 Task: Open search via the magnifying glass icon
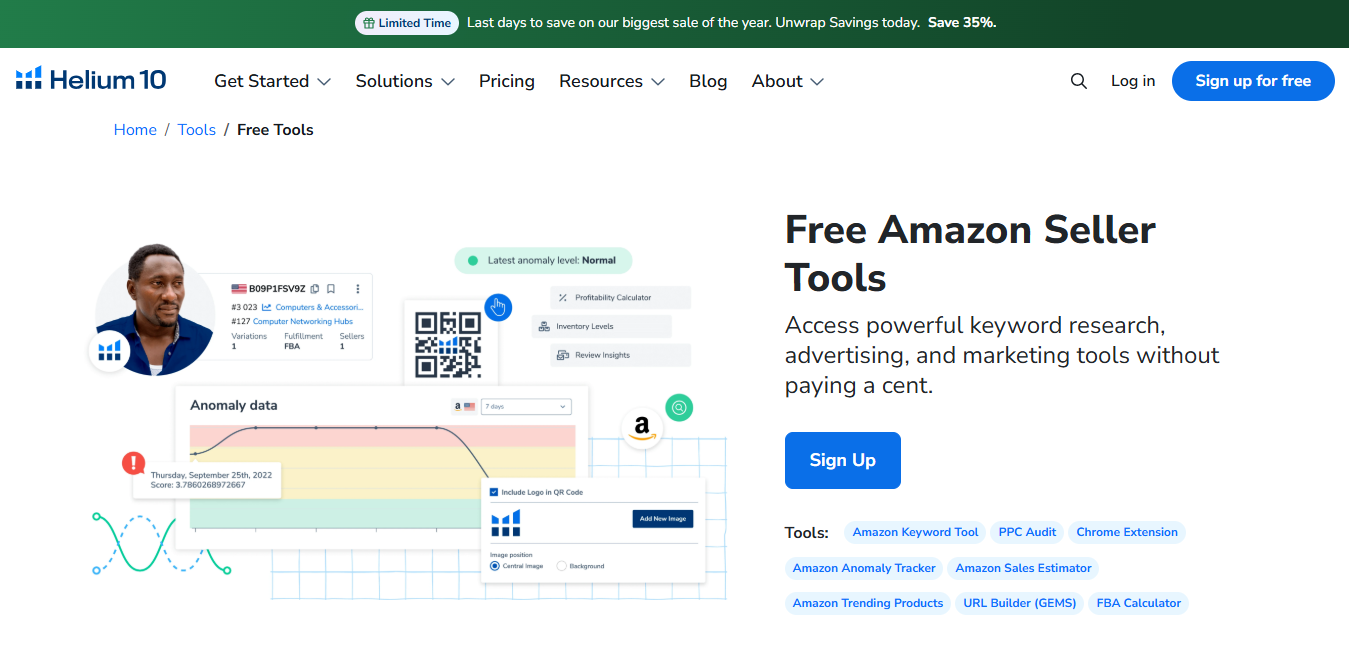tap(1078, 81)
